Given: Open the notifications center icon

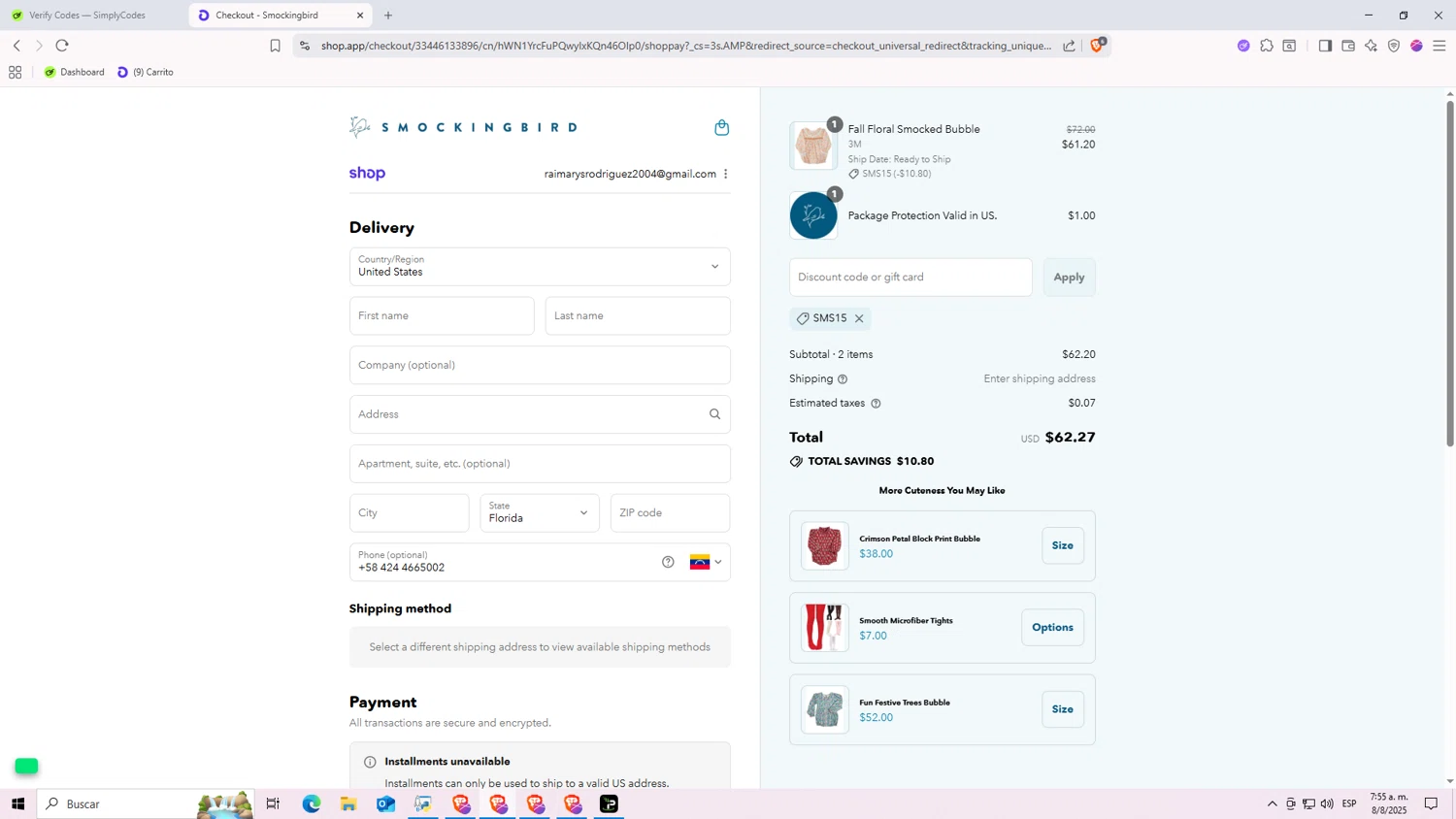Looking at the screenshot, I should pos(1431,803).
